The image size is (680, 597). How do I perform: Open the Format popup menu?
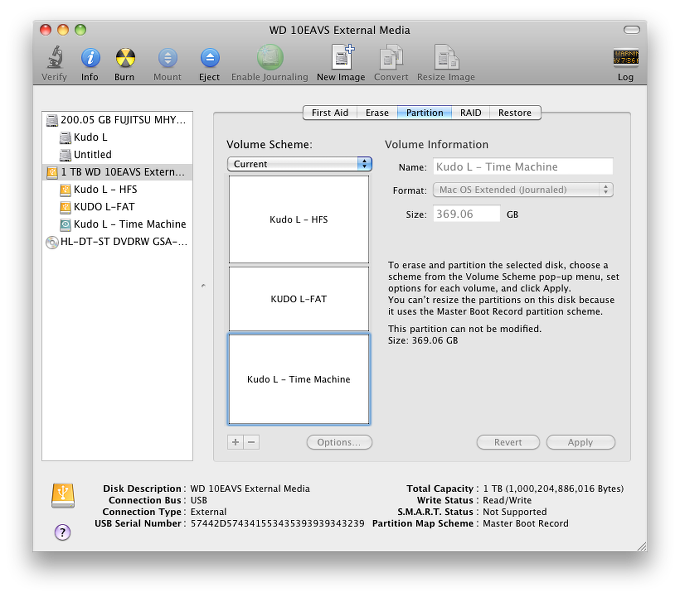point(523,189)
